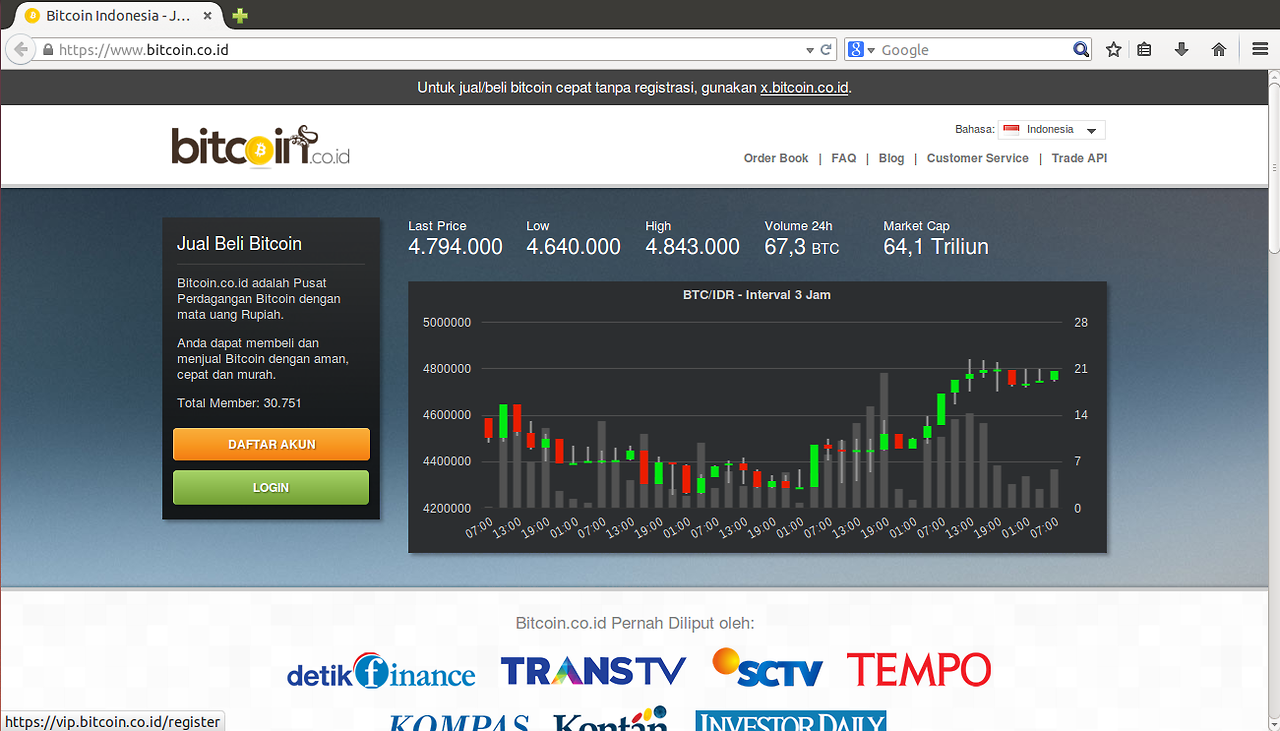Open the Firefox hamburger menu
Screen dimensions: 1280x731
pyautogui.click(x=1260, y=50)
